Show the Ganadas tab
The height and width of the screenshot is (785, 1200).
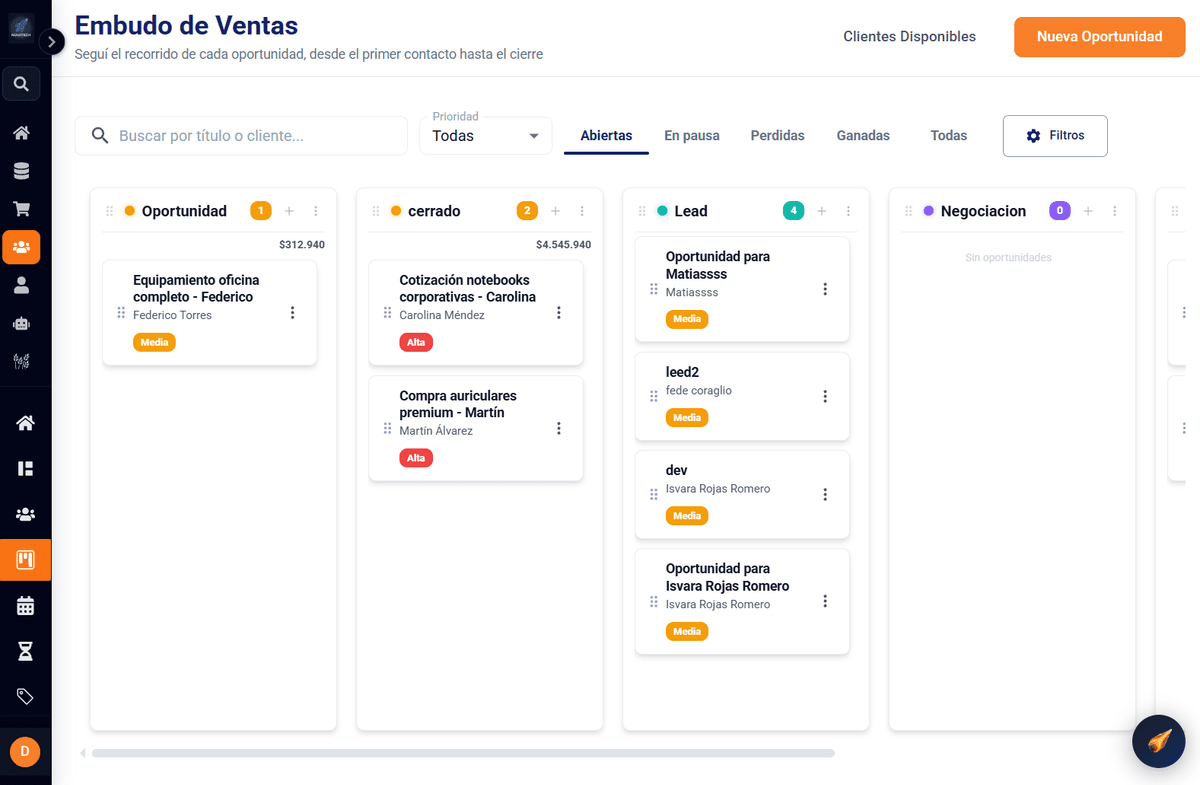[863, 136]
